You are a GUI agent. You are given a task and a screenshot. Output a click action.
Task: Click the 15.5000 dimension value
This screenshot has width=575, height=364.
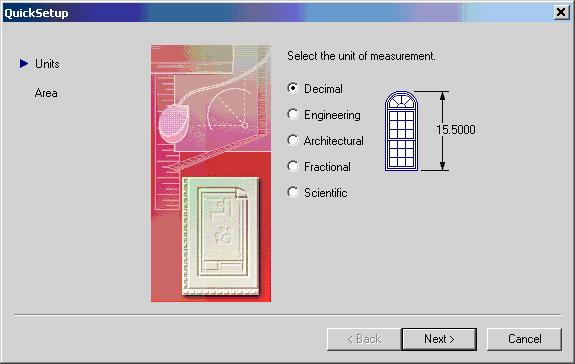455,129
